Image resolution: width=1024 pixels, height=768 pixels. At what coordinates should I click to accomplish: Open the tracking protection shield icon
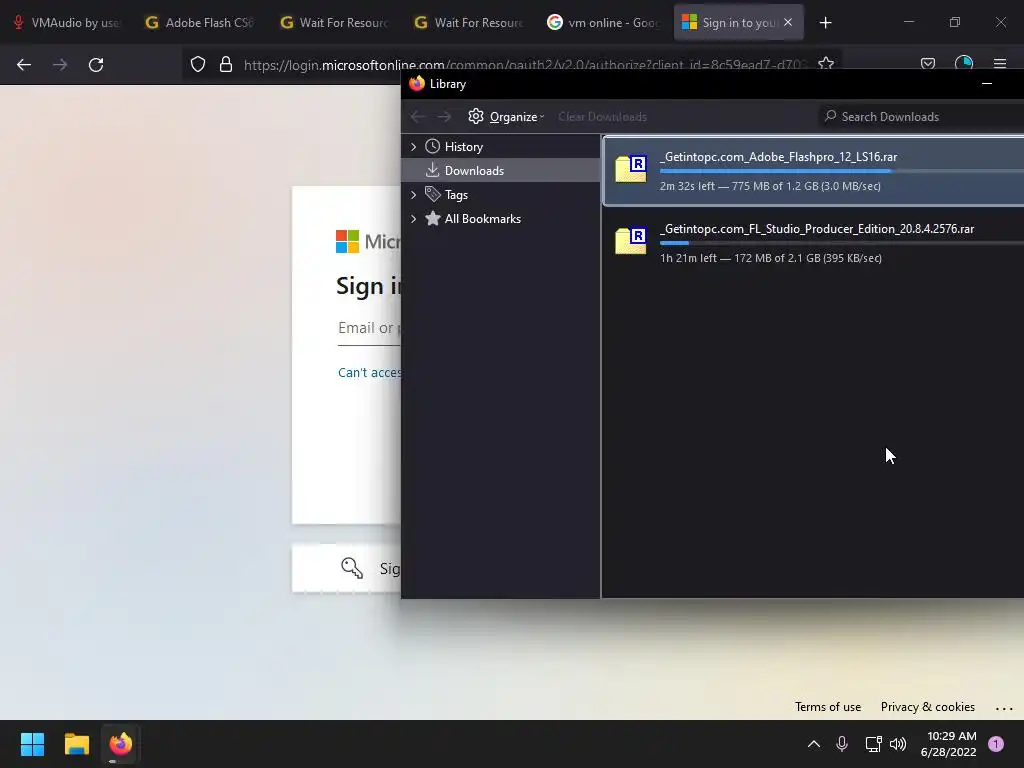pyautogui.click(x=198, y=64)
